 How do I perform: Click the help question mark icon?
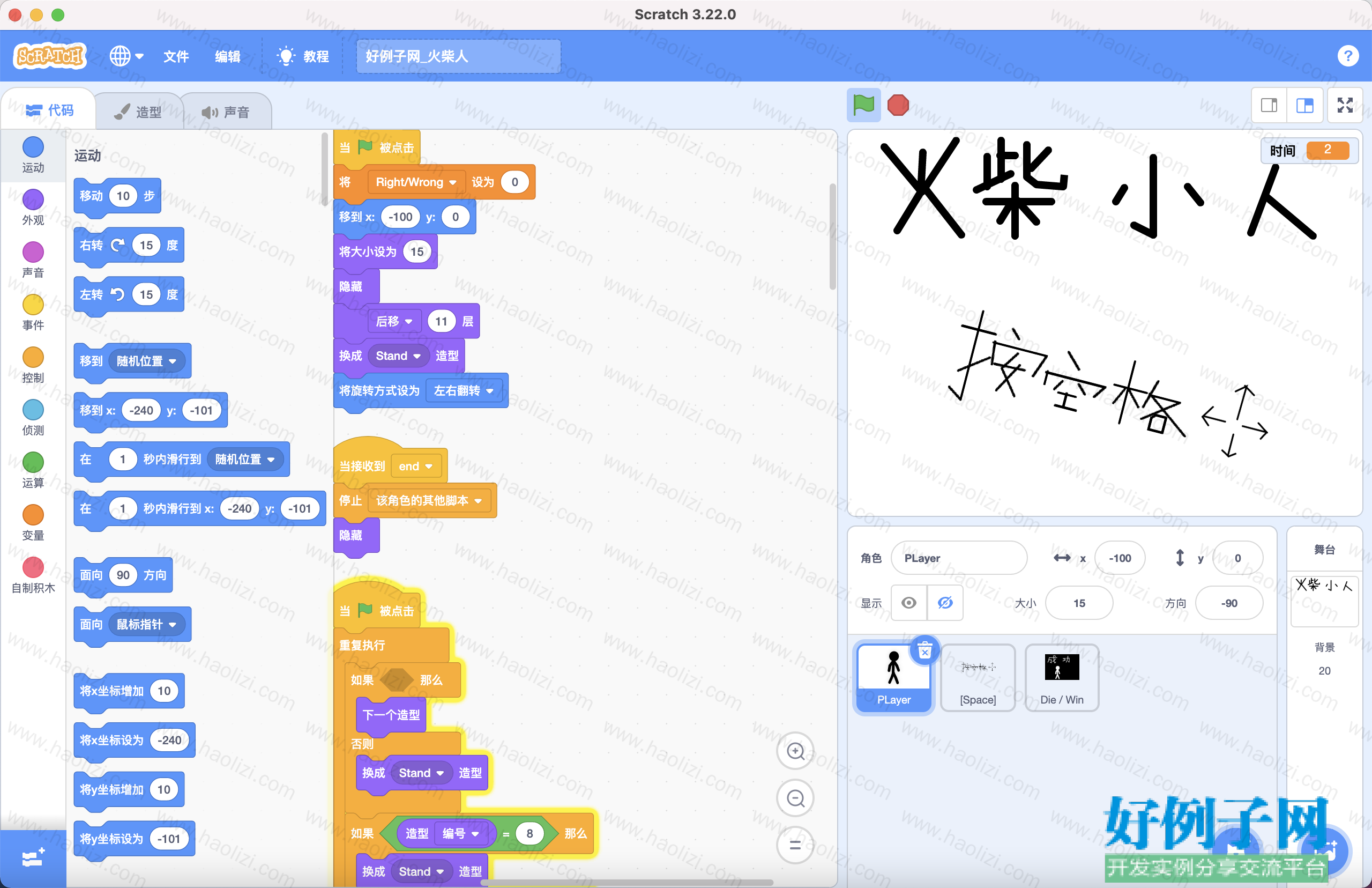click(1348, 56)
